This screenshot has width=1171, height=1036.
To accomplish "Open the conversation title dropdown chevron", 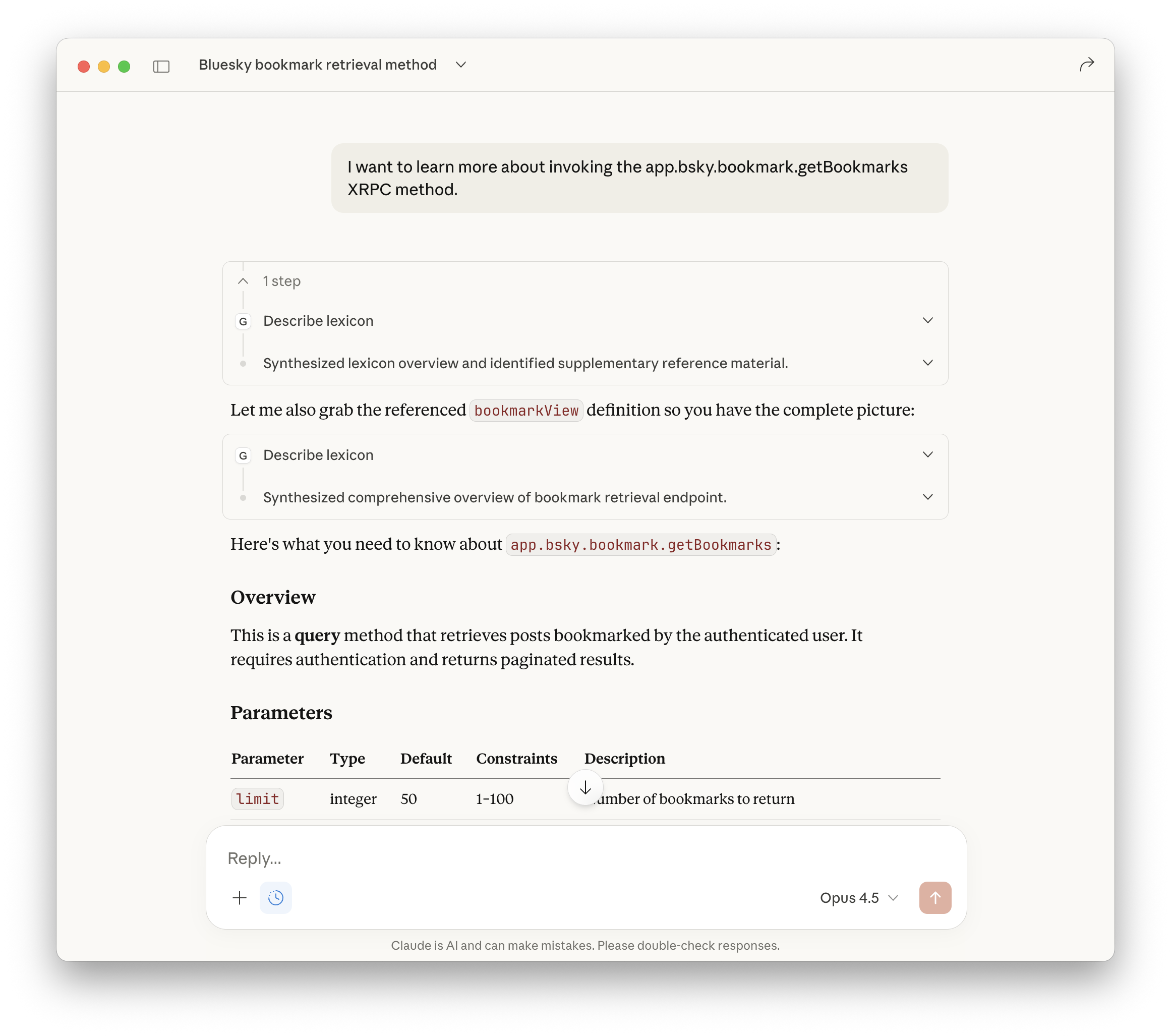I will (460, 65).
